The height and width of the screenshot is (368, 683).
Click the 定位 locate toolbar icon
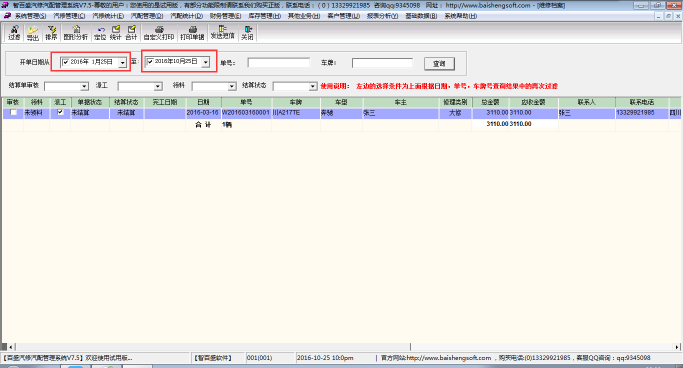tap(100, 33)
